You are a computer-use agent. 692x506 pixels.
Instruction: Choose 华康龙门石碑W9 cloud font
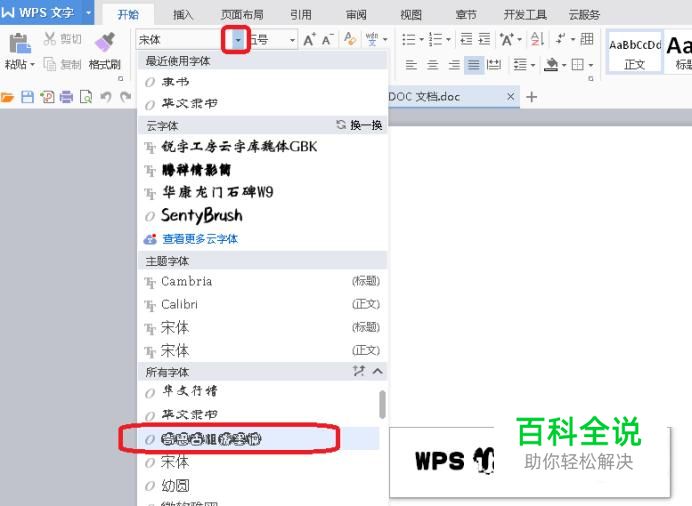click(x=262, y=192)
